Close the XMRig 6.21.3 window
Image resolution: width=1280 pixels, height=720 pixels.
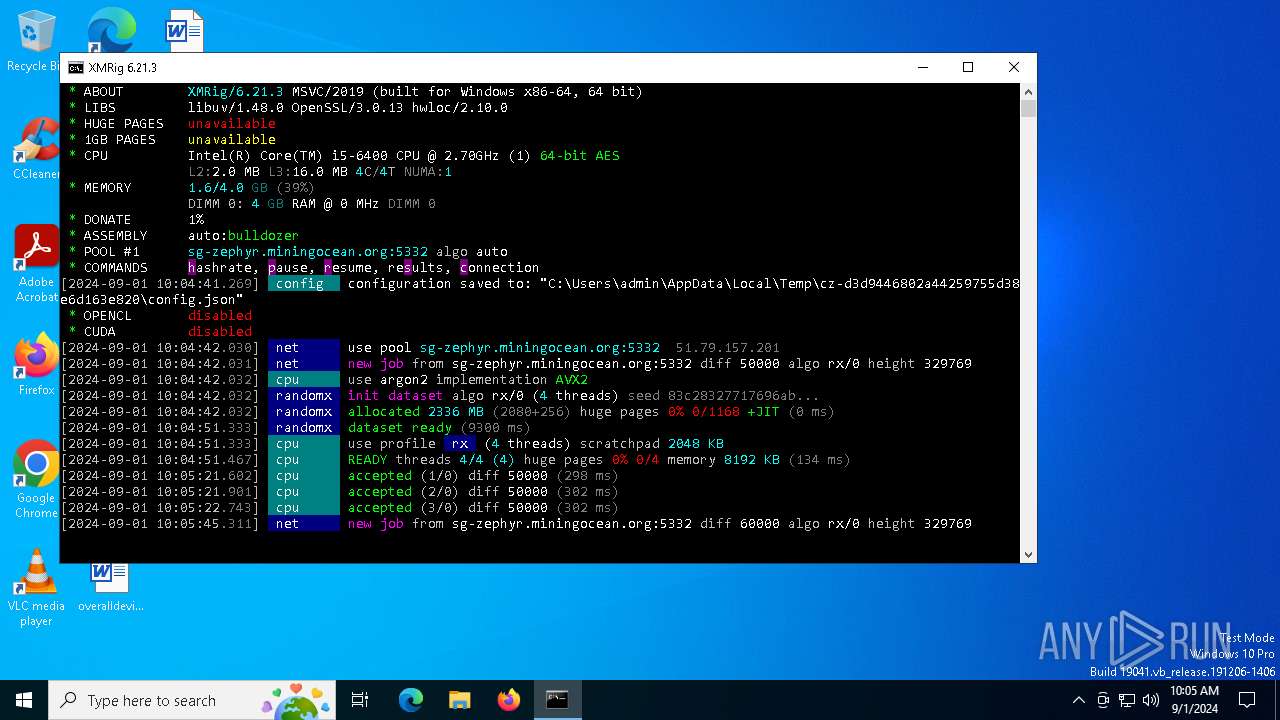[x=1013, y=68]
